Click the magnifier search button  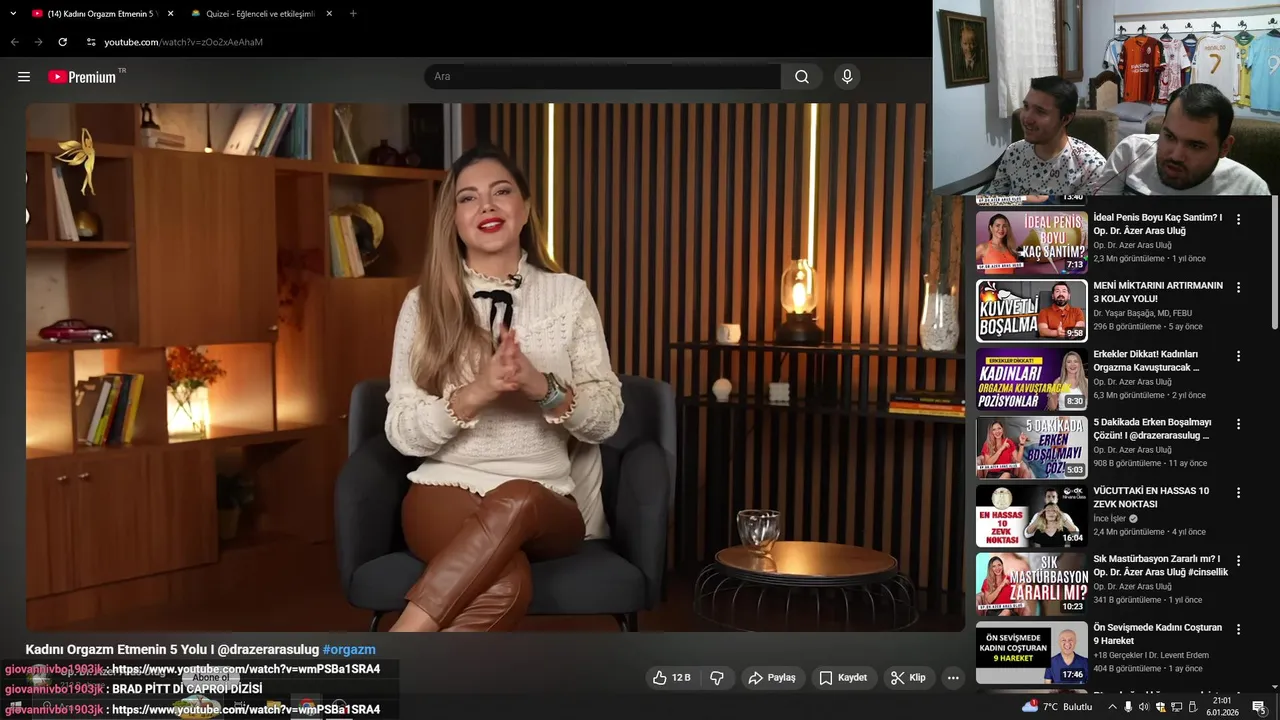click(x=802, y=77)
